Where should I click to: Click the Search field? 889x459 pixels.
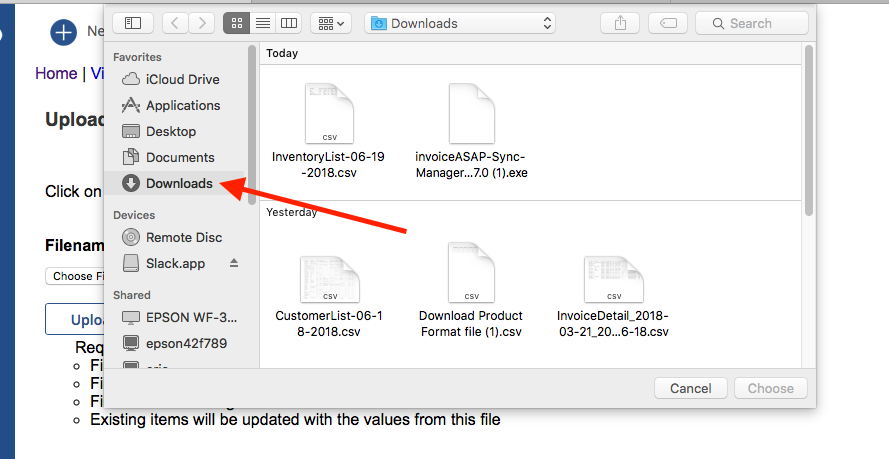coord(751,23)
